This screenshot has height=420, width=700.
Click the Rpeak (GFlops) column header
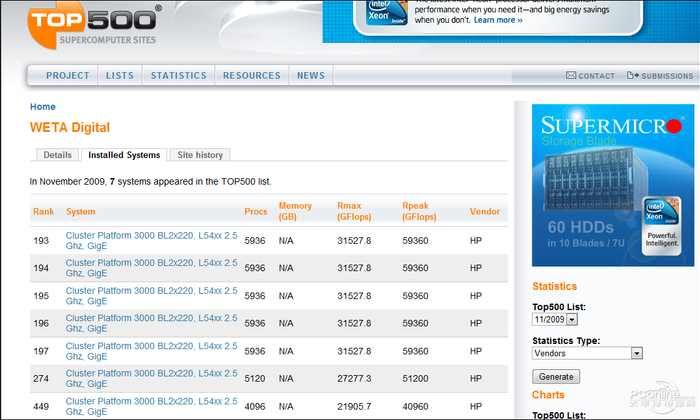click(x=419, y=211)
